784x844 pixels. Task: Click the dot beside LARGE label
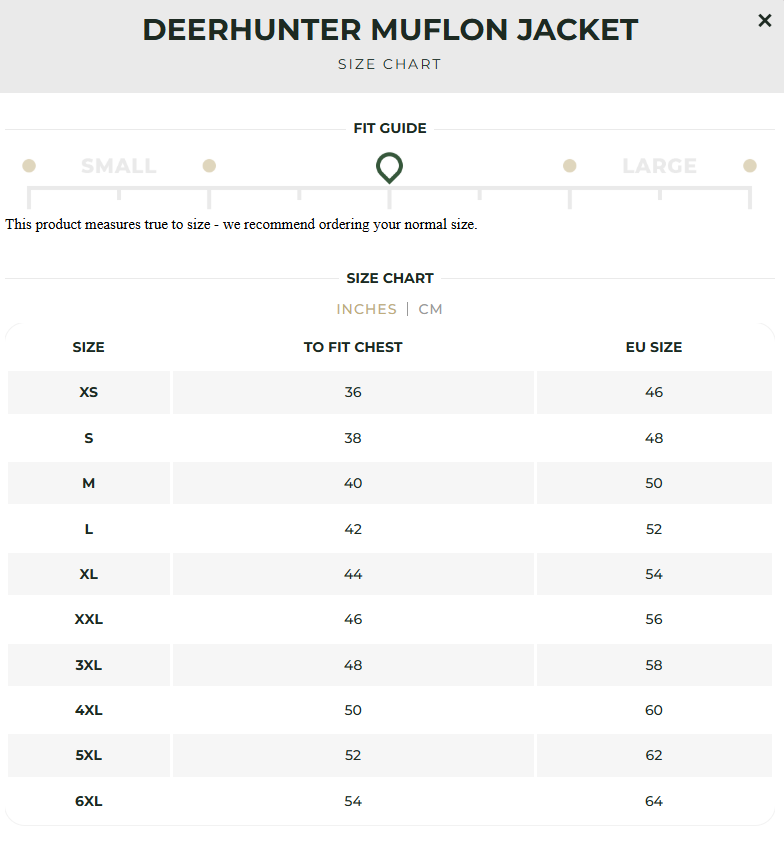pos(569,165)
